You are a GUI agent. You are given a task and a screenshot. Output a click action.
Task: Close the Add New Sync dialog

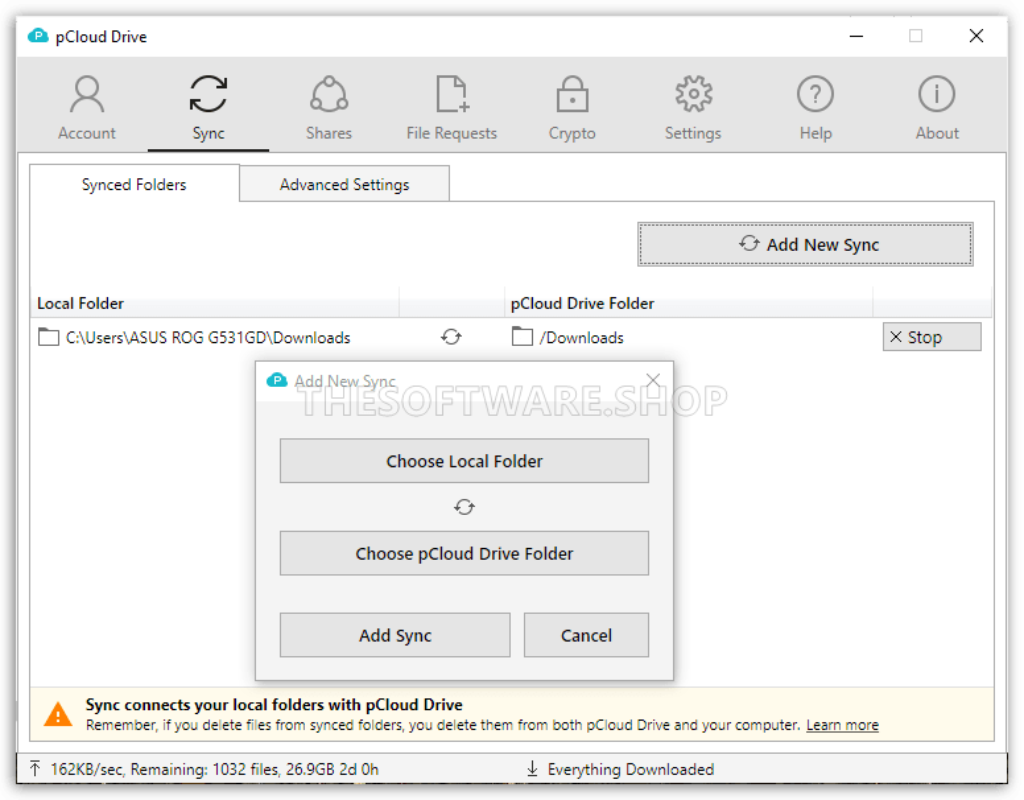[653, 380]
